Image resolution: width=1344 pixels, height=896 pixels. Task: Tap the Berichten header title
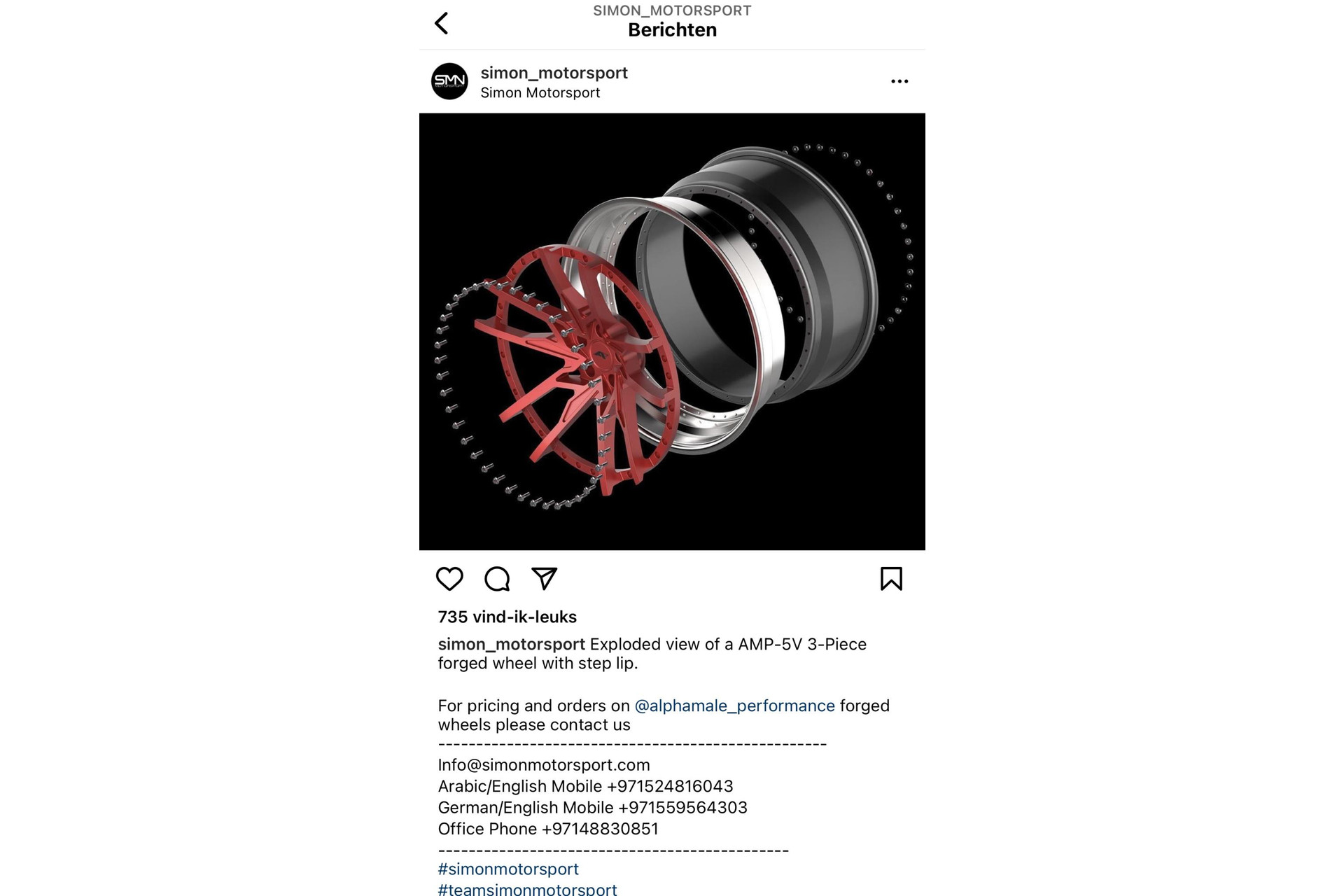pyautogui.click(x=672, y=30)
